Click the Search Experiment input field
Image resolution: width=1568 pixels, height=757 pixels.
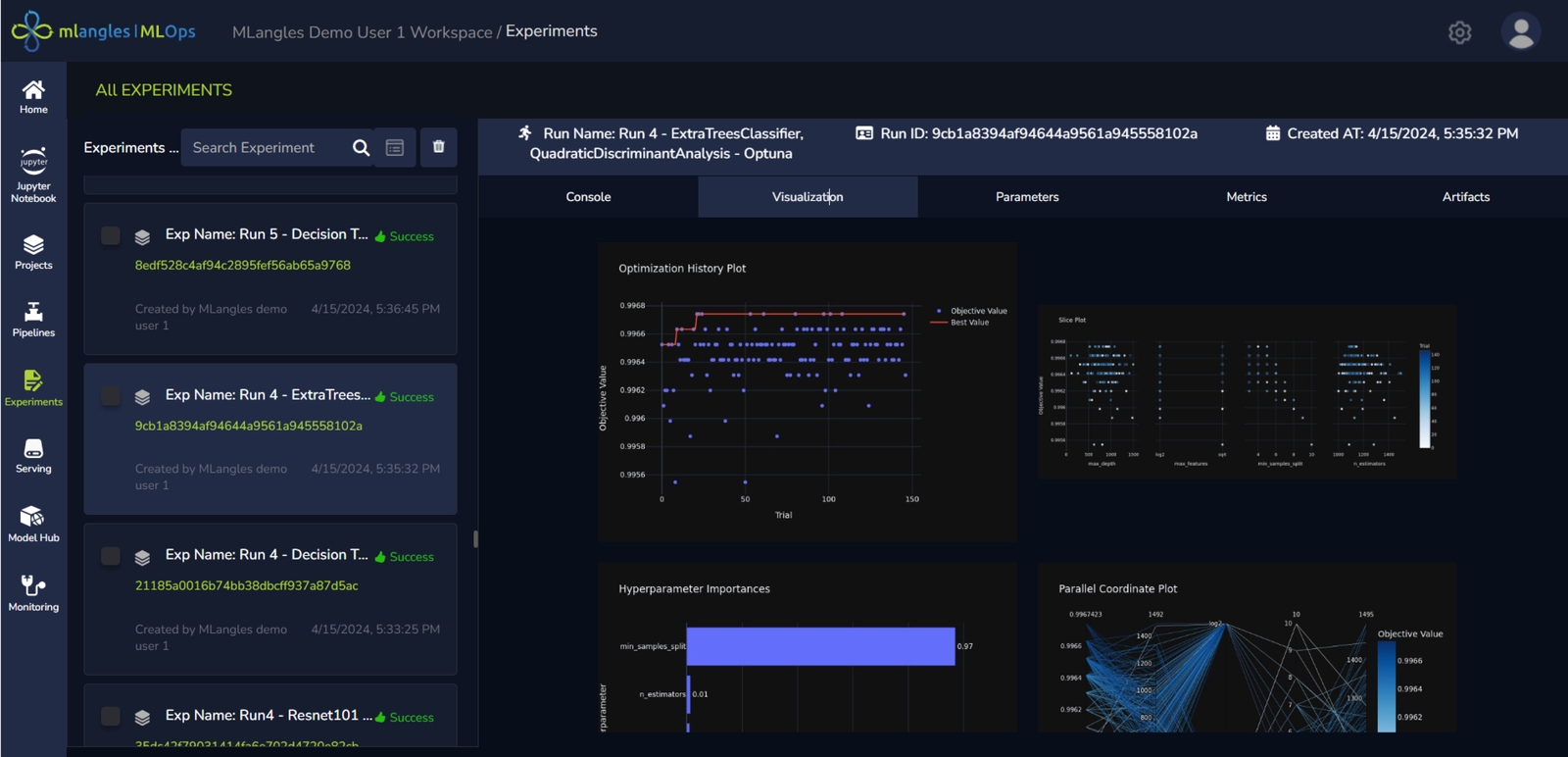(x=265, y=148)
